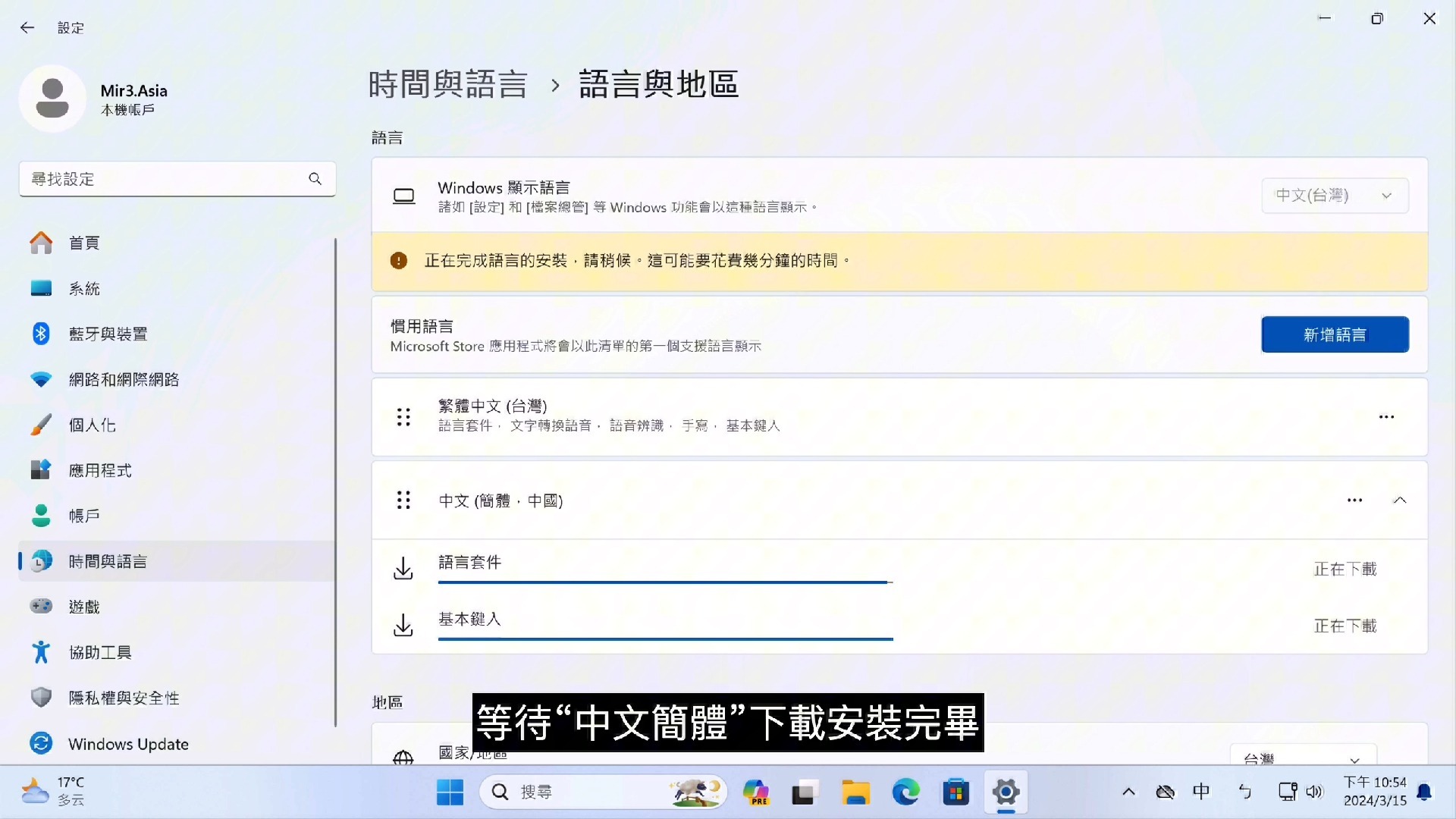This screenshot has width=1456, height=819.
Task: Select 首頁 in the sidebar menu
Action: (83, 243)
